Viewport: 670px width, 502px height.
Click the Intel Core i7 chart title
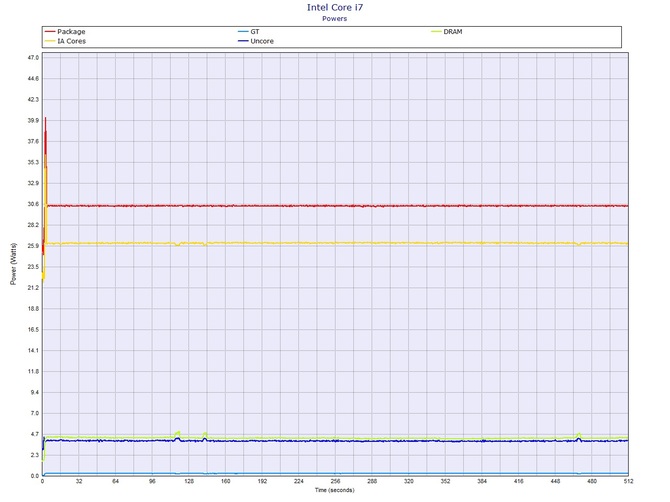click(x=335, y=7)
